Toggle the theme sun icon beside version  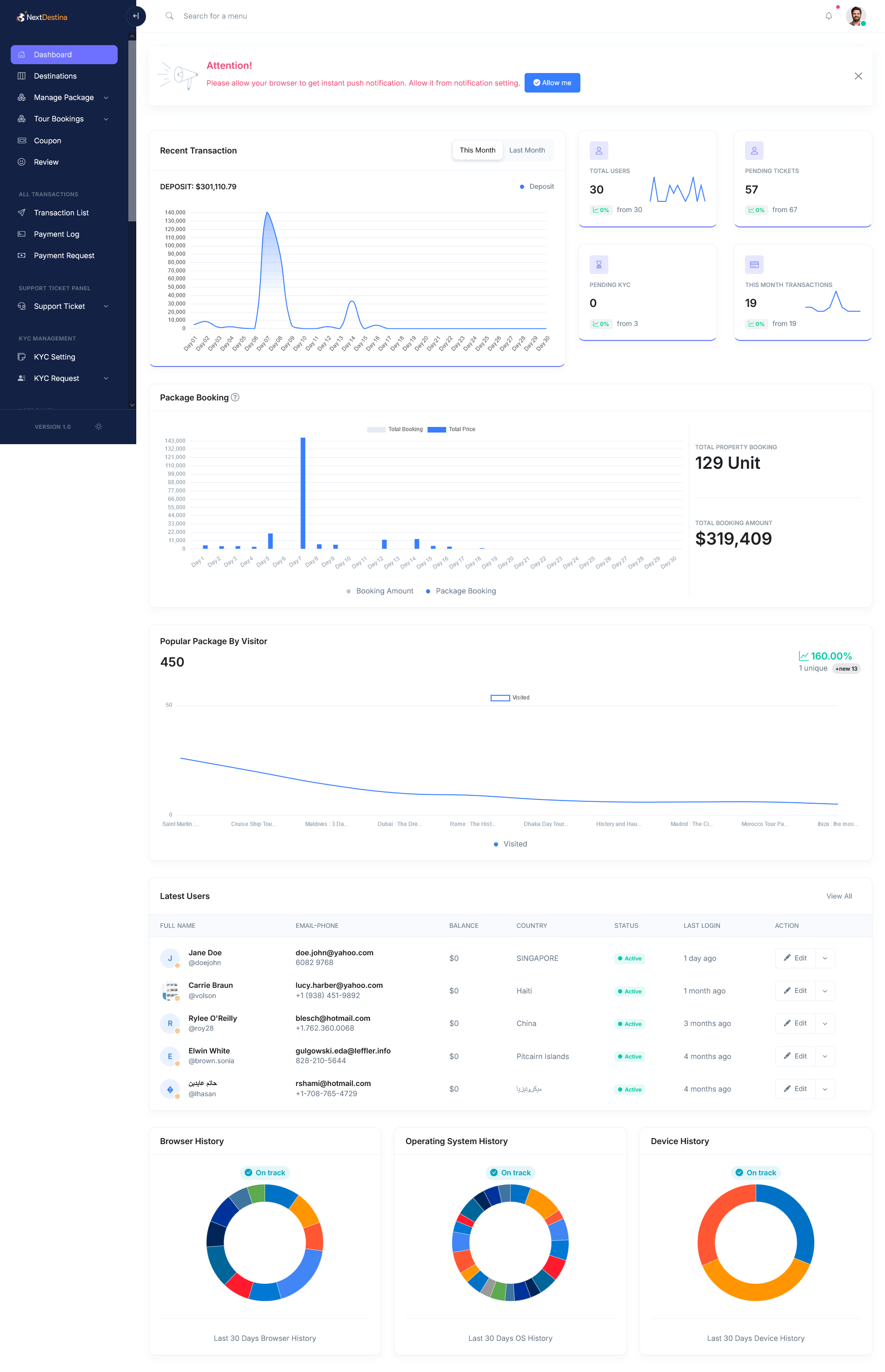pos(98,427)
